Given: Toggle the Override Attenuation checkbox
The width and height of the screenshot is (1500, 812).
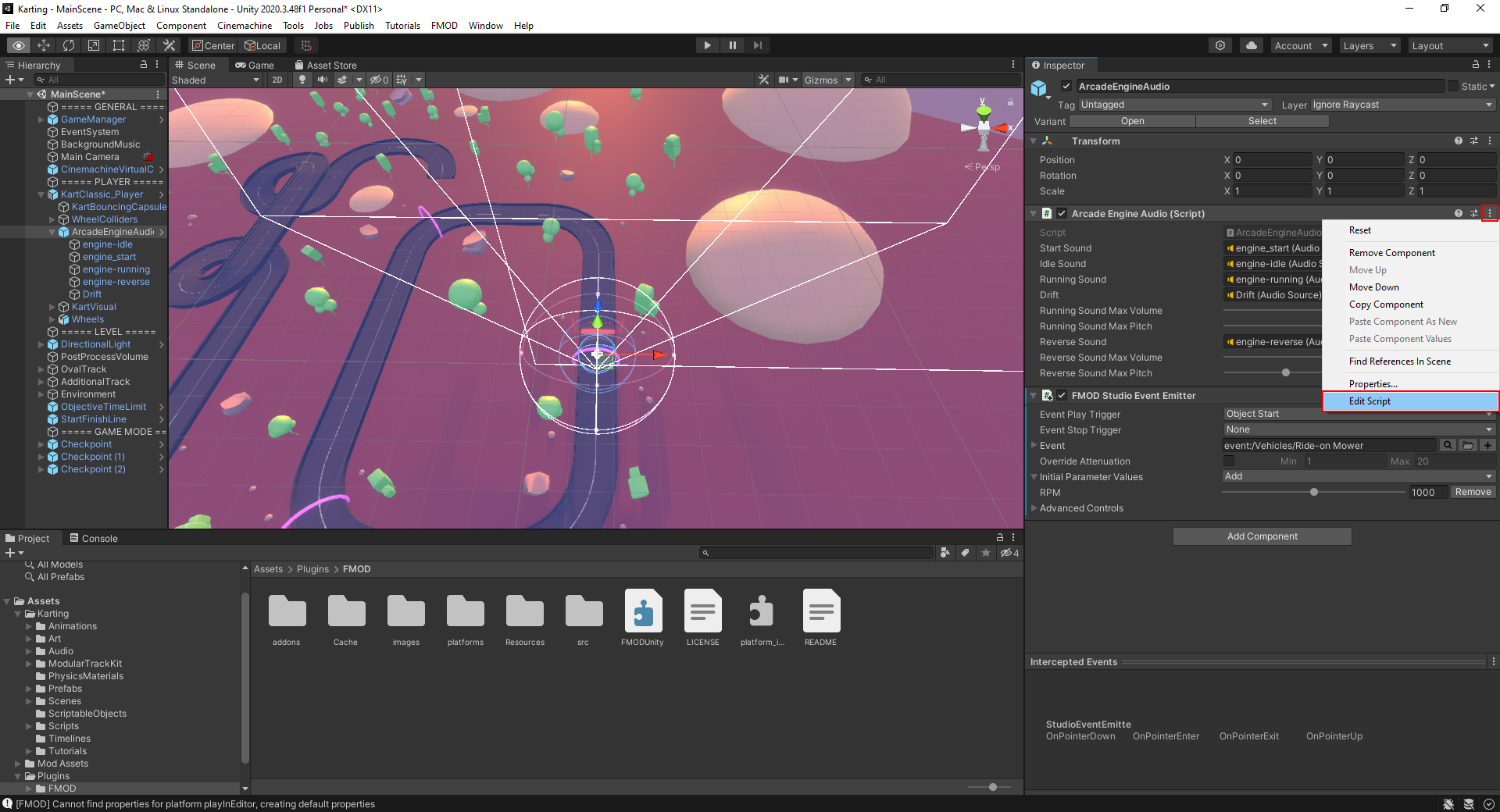Looking at the screenshot, I should [1229, 461].
